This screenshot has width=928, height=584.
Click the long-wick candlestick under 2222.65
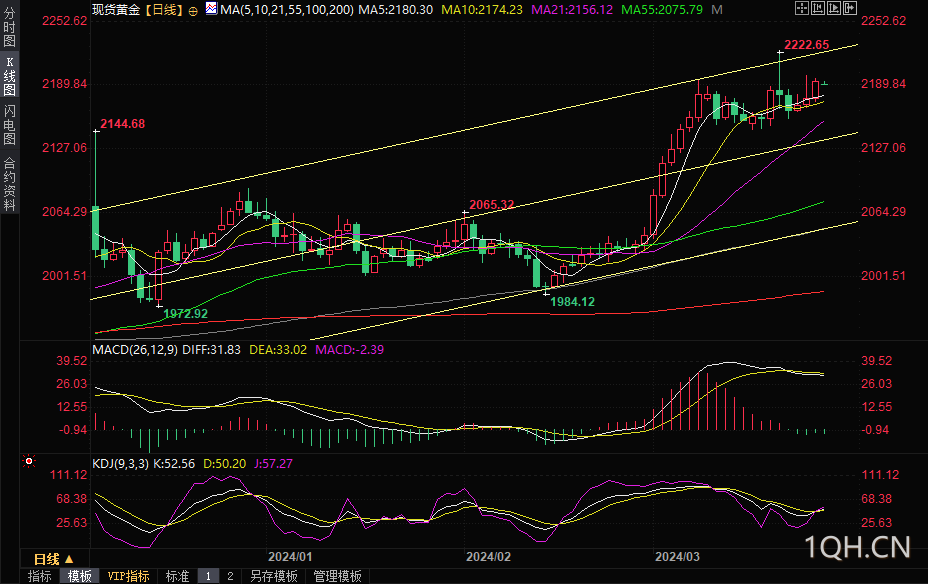pos(780,92)
